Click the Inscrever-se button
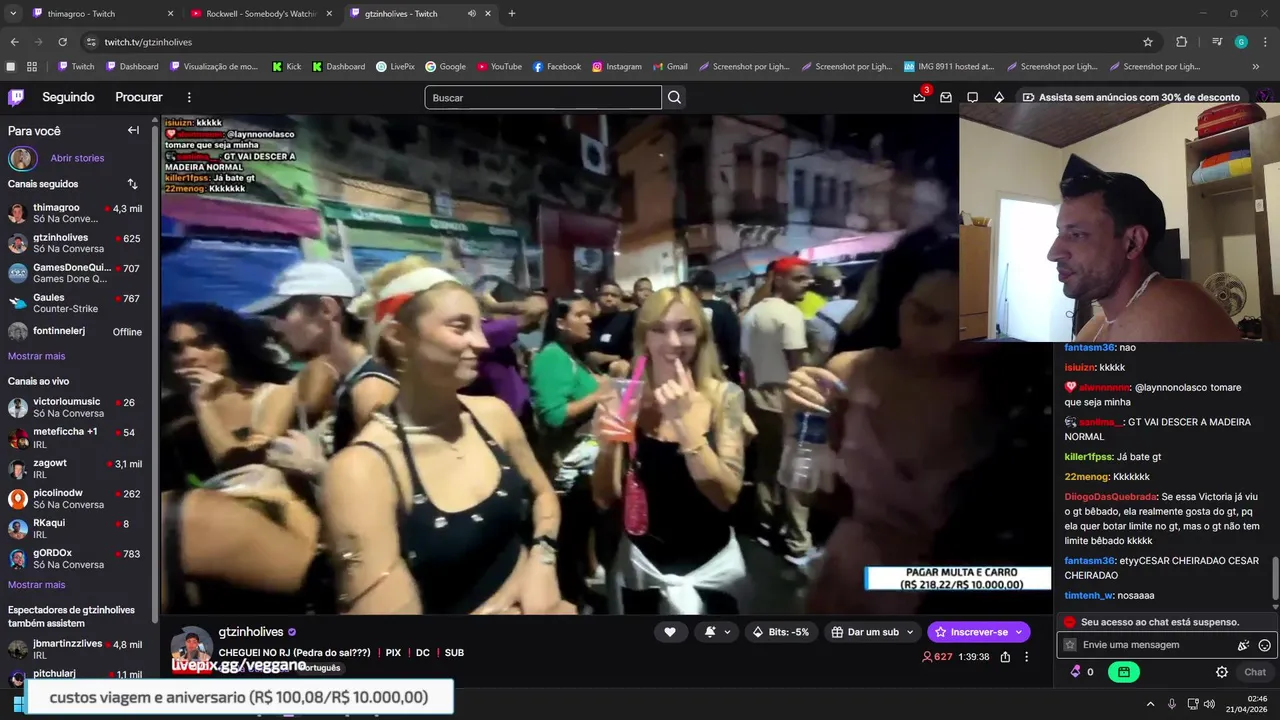 970,632
